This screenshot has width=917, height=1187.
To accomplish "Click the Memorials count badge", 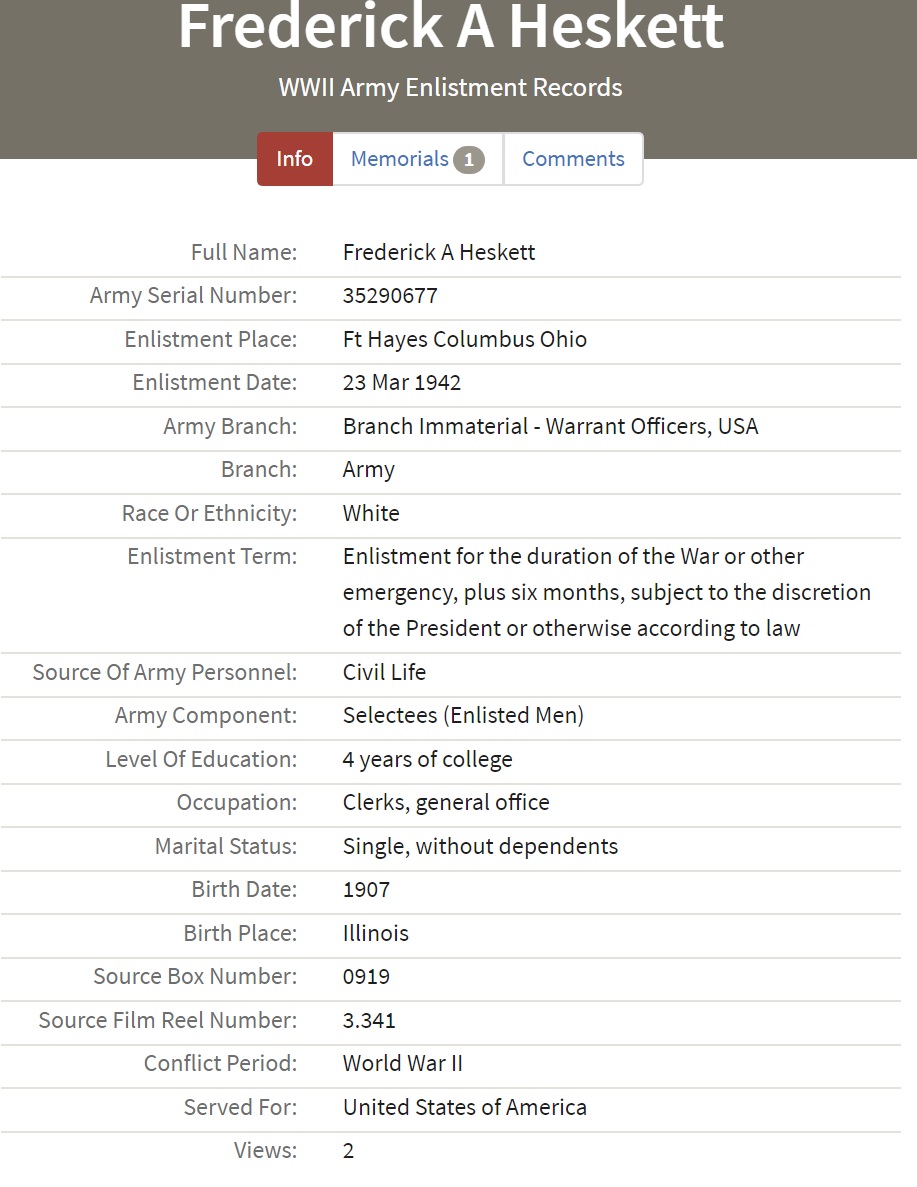I will pos(468,160).
